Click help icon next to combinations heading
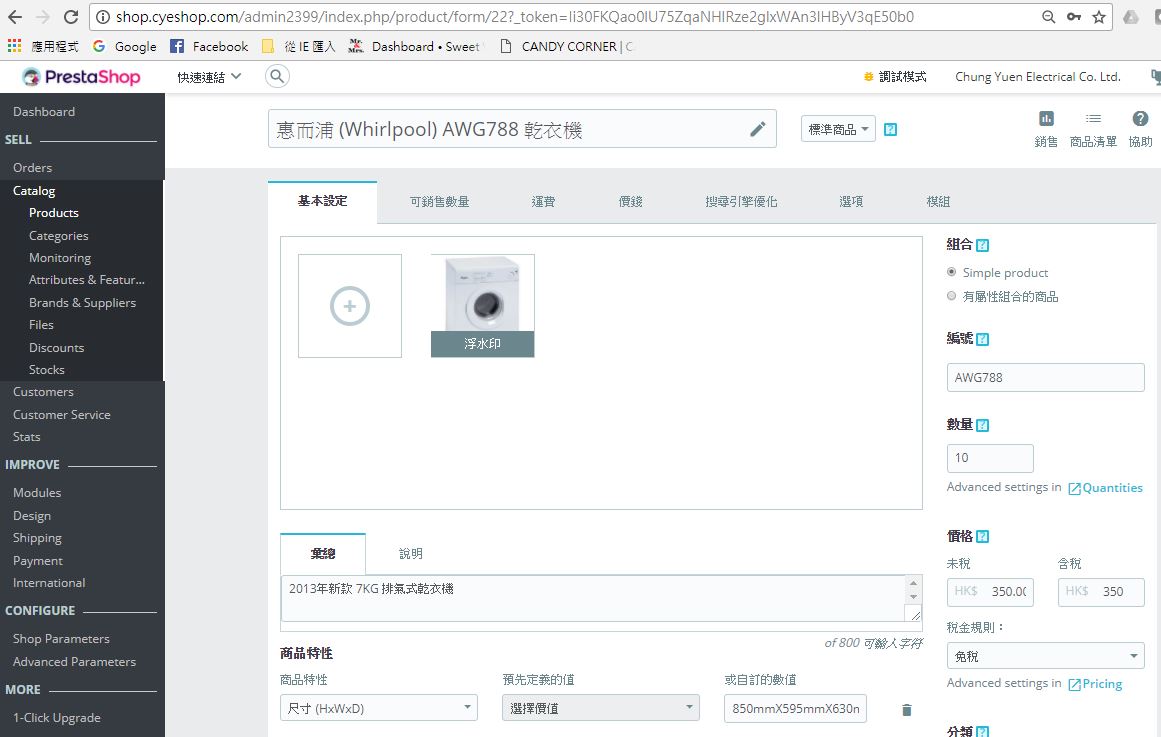Screen dimensions: 1161x737 click(983, 245)
